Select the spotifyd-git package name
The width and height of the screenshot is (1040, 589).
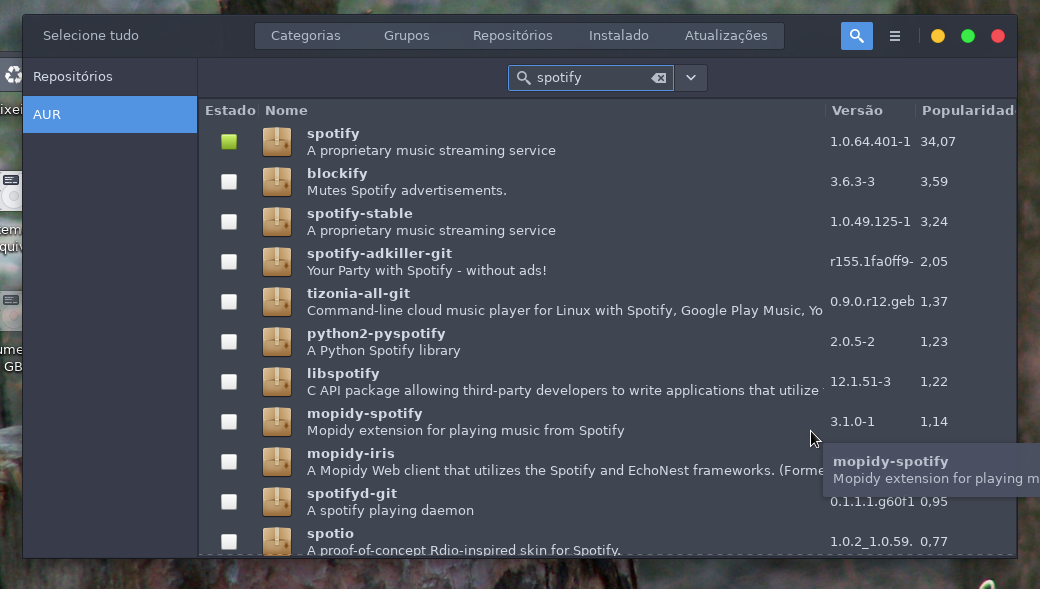coord(352,493)
